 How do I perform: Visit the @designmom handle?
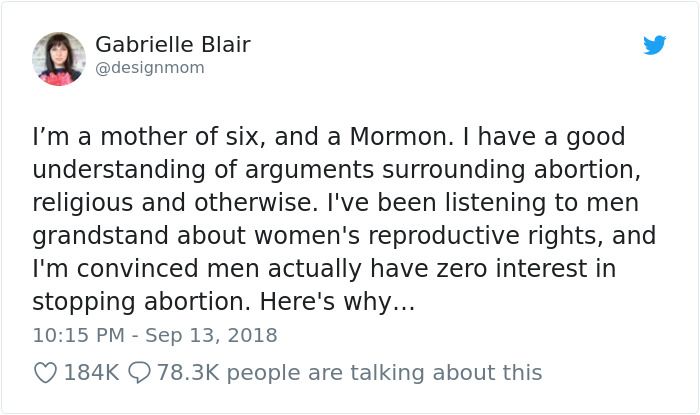tap(149, 68)
